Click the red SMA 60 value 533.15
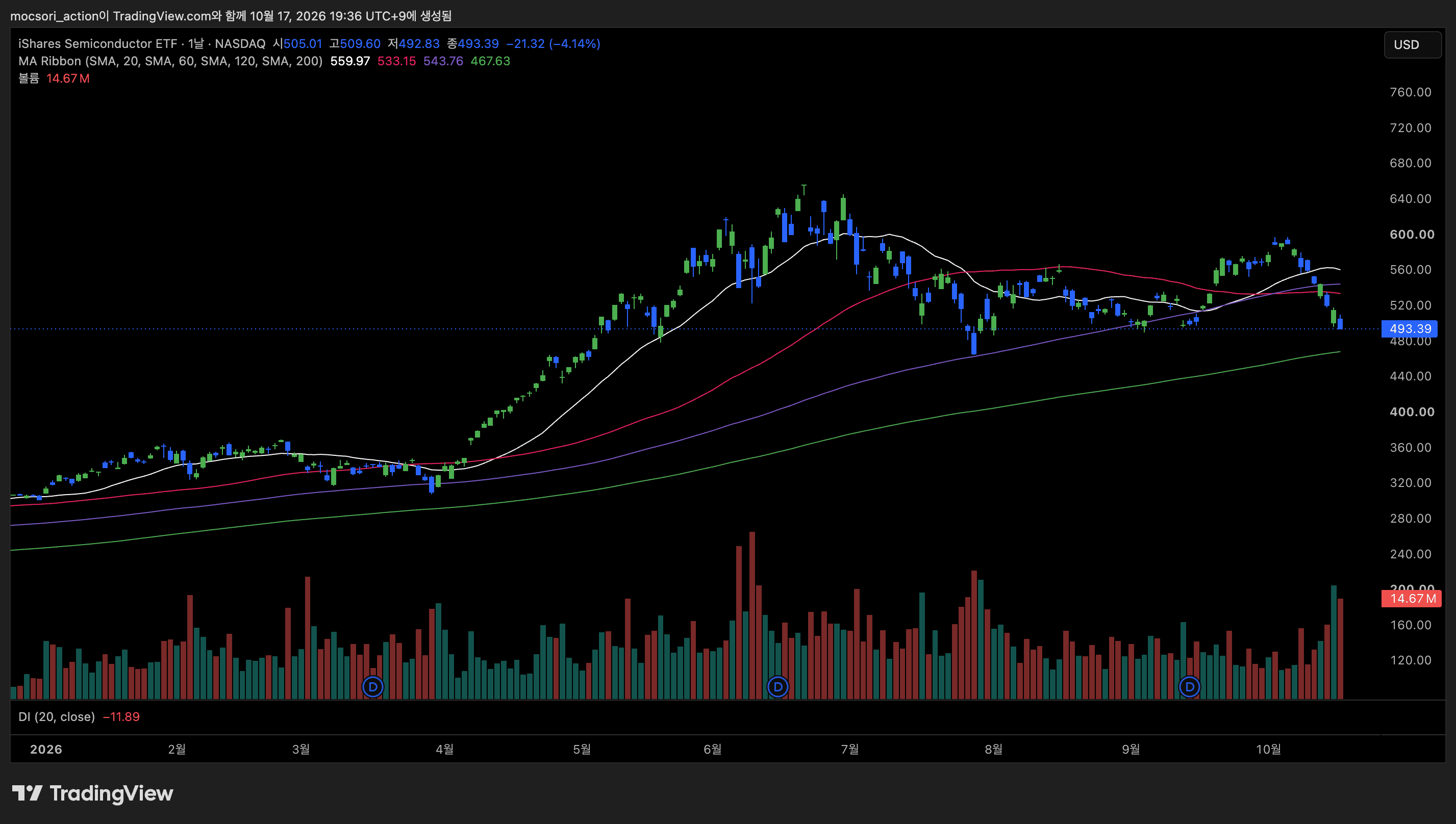 click(396, 61)
